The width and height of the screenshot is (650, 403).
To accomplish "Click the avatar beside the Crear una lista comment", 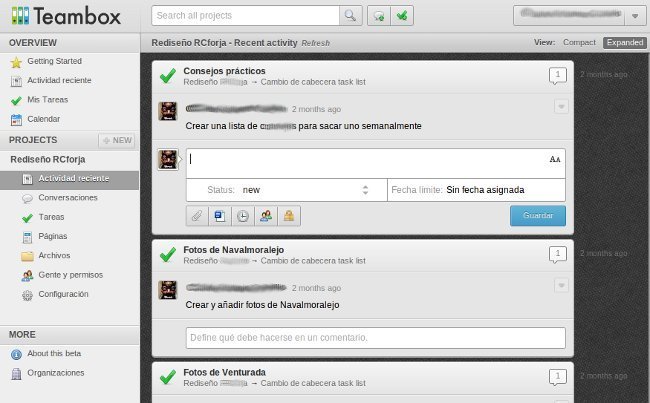I will point(168,111).
